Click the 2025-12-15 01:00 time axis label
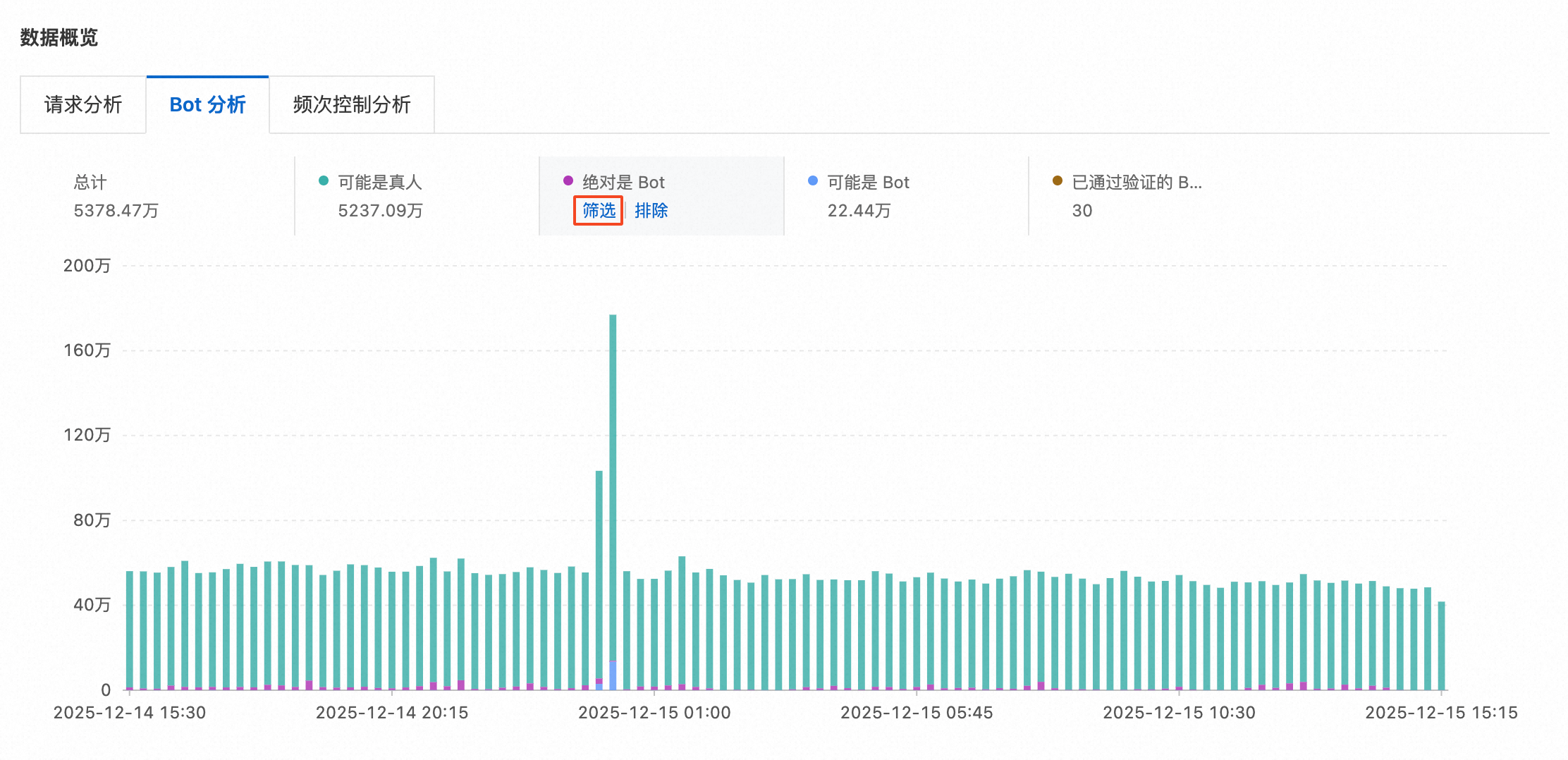Viewport: 1568px width, 760px height. (x=654, y=713)
